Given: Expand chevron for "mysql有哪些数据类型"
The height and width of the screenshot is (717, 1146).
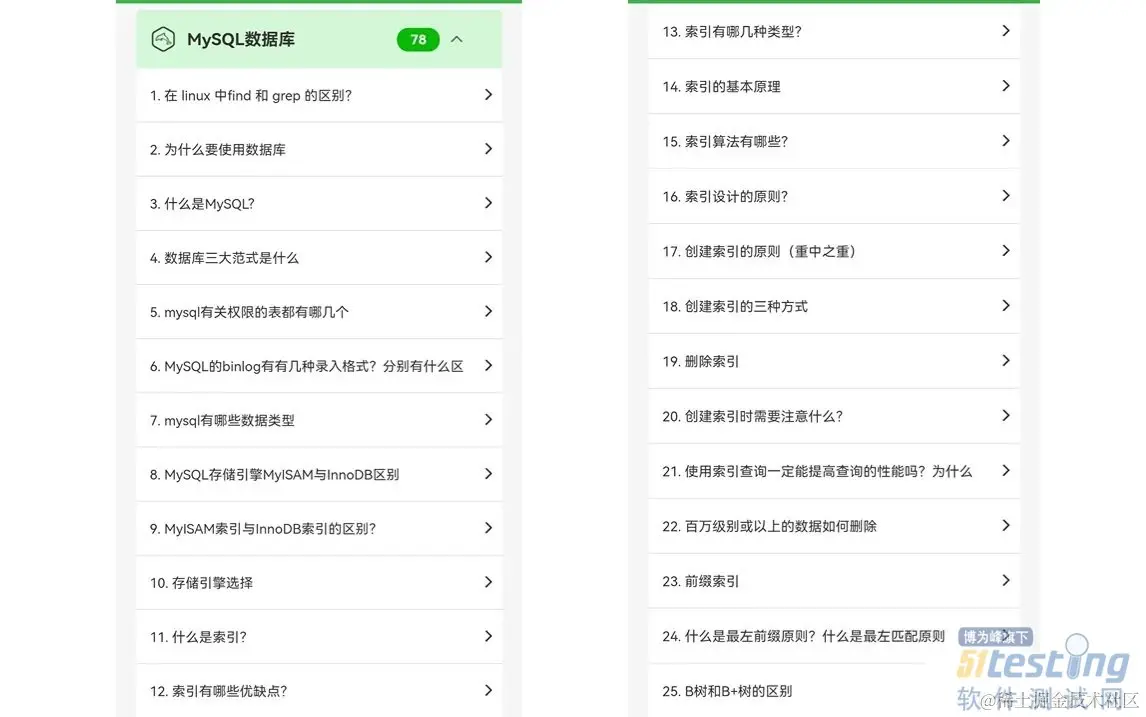Looking at the screenshot, I should (x=488, y=420).
